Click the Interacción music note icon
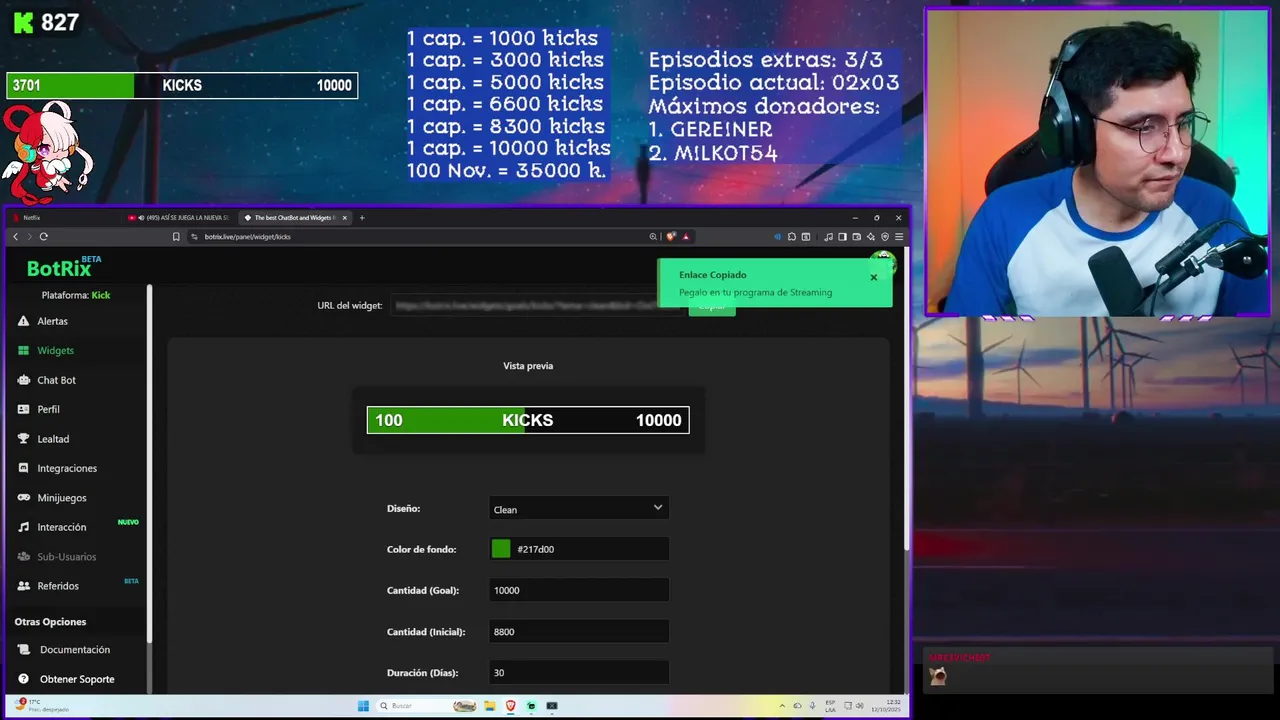Image resolution: width=1280 pixels, height=720 pixels. [24, 527]
